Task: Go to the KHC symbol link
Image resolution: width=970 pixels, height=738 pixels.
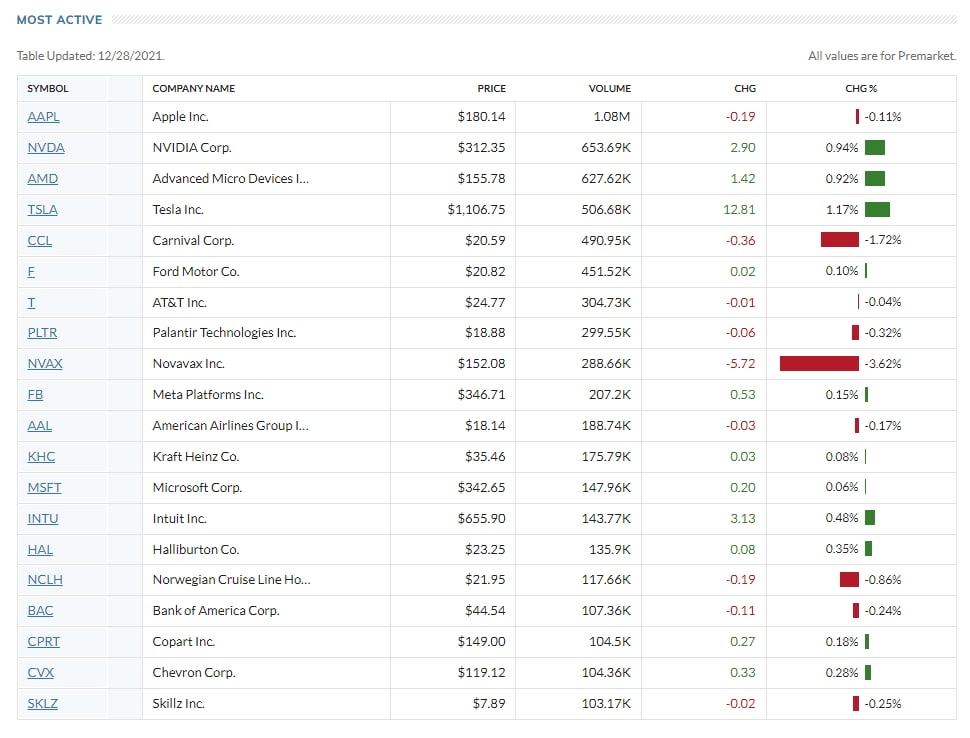Action: click(x=41, y=456)
